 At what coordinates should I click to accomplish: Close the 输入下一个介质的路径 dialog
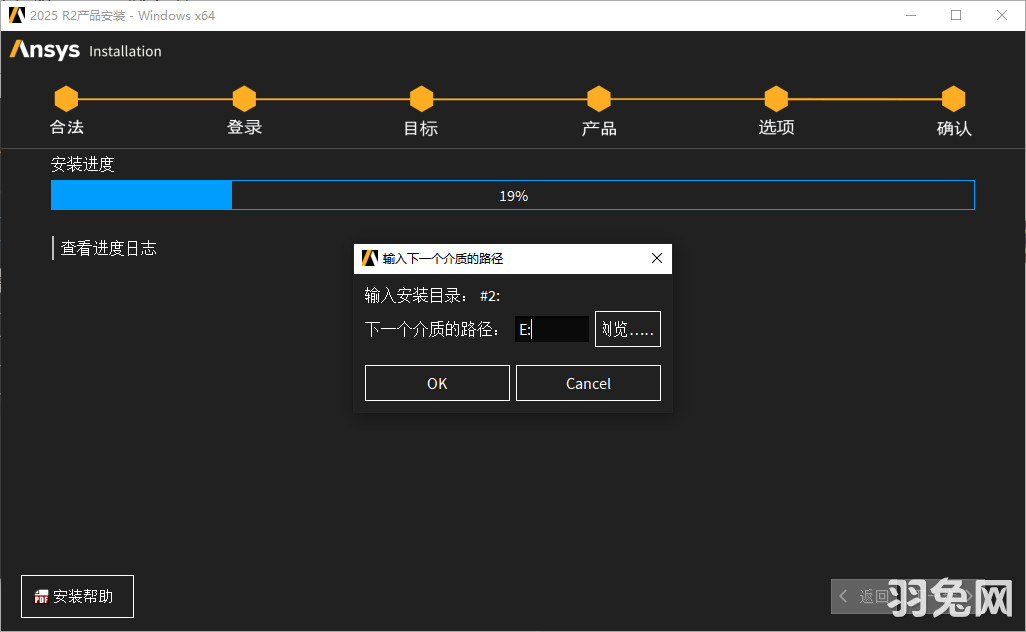(657, 258)
